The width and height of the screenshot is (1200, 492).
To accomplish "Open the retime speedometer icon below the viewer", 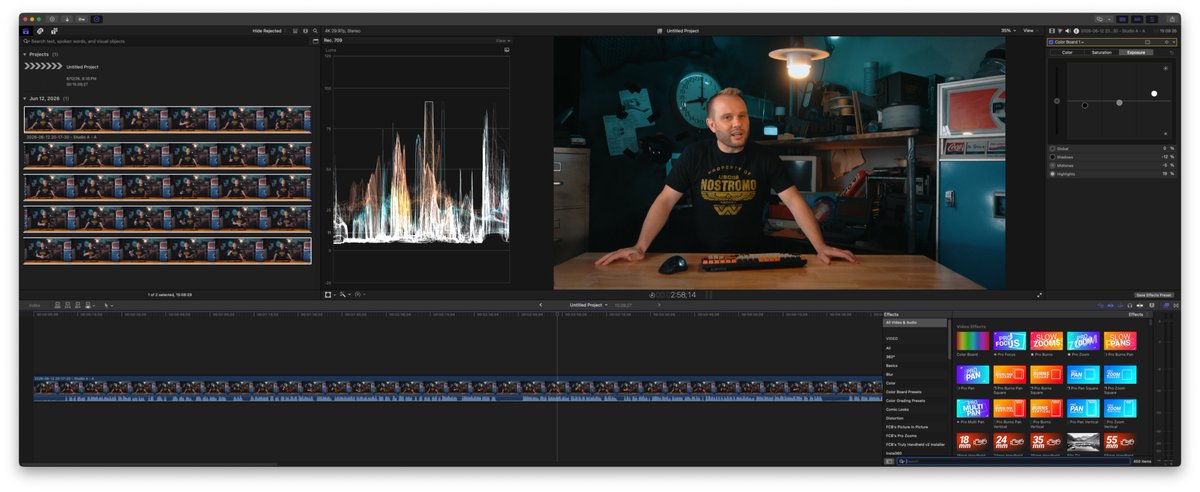I will click(x=357, y=294).
